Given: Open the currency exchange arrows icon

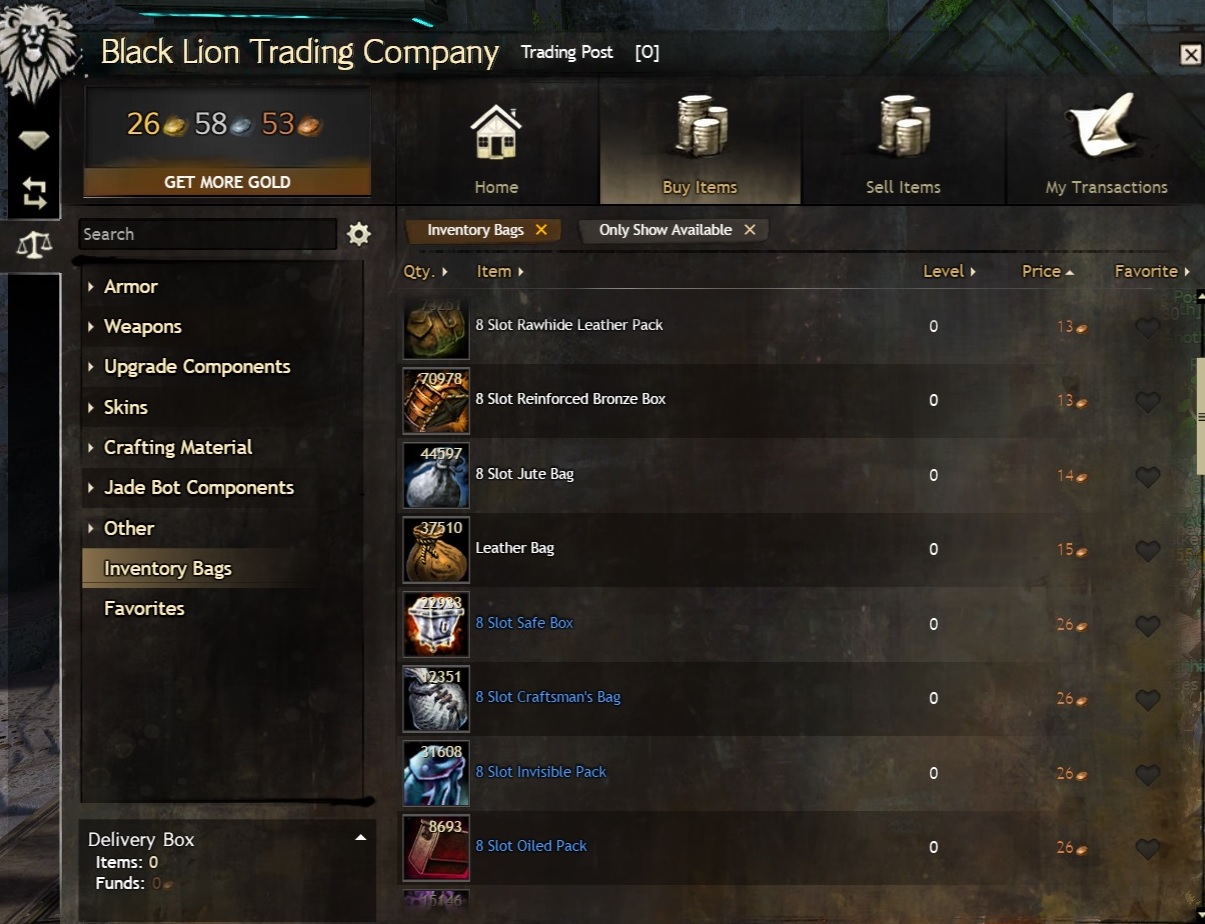Looking at the screenshot, I should tap(34, 192).
